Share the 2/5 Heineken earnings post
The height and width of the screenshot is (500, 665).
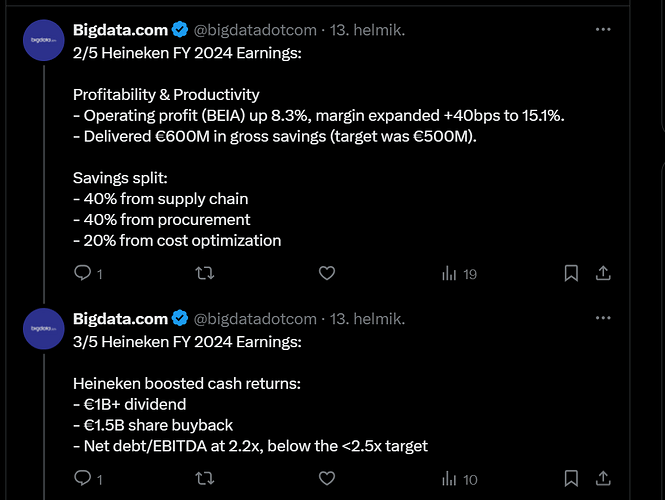603,273
